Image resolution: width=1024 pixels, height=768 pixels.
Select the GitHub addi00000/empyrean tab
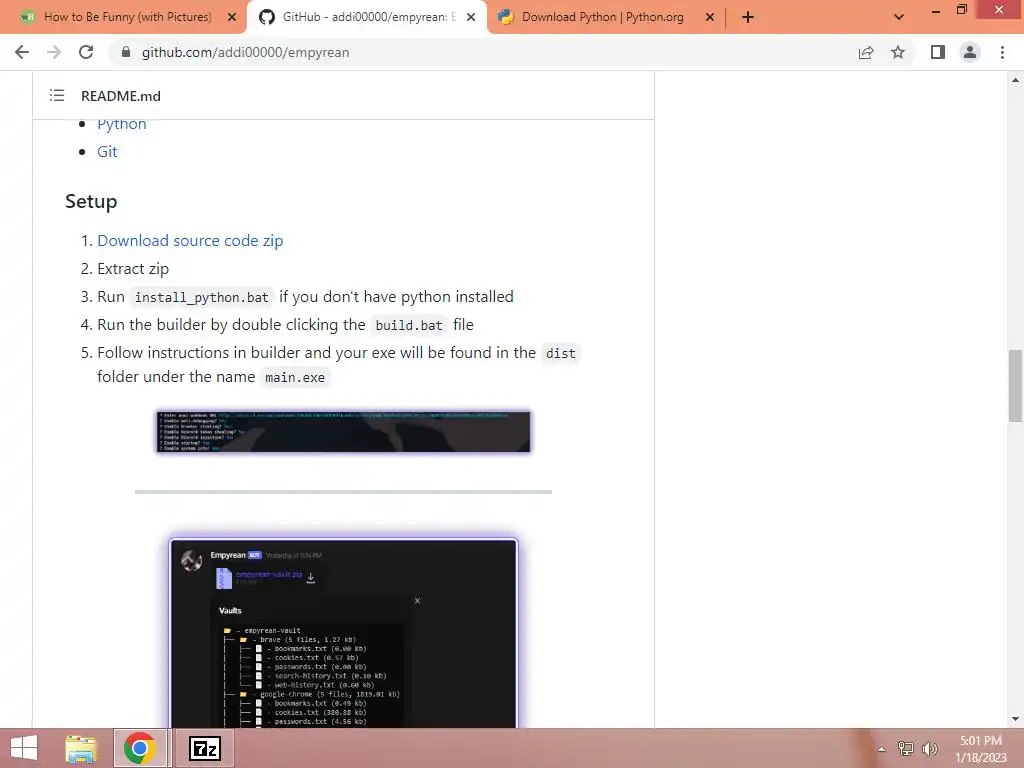click(x=366, y=17)
